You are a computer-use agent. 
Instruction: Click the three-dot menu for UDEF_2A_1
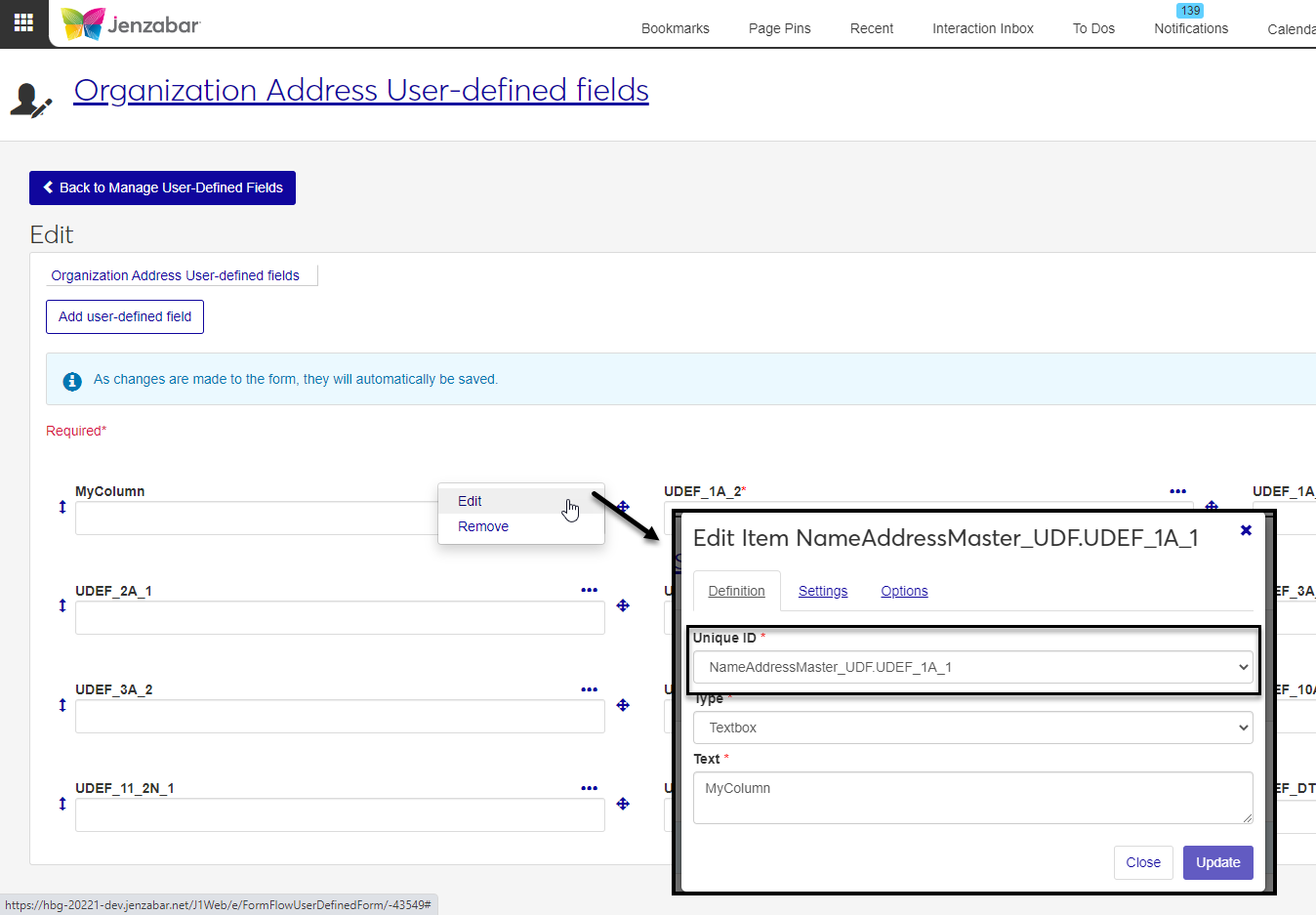[x=589, y=590]
